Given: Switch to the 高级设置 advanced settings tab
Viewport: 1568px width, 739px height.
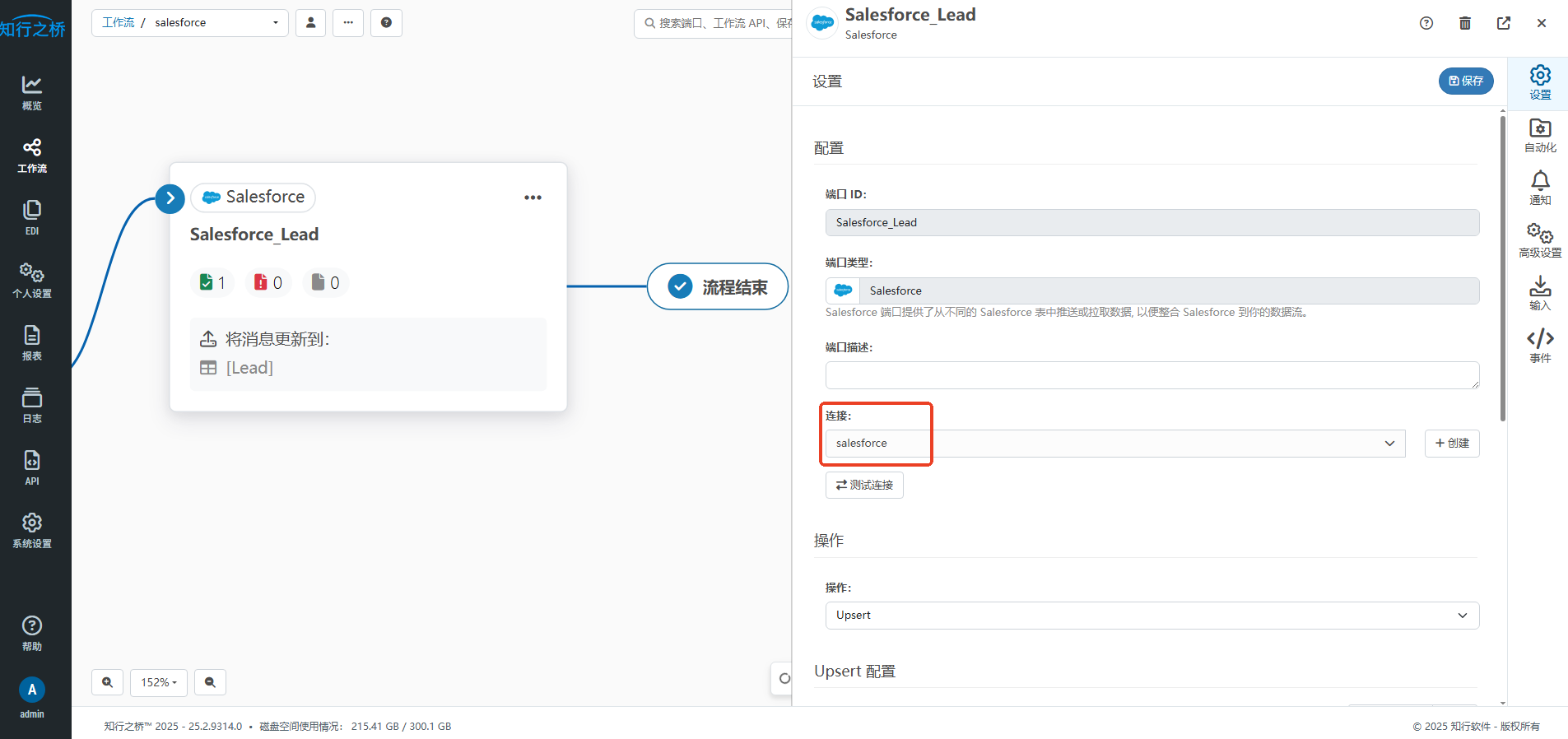Looking at the screenshot, I should pyautogui.click(x=1539, y=240).
